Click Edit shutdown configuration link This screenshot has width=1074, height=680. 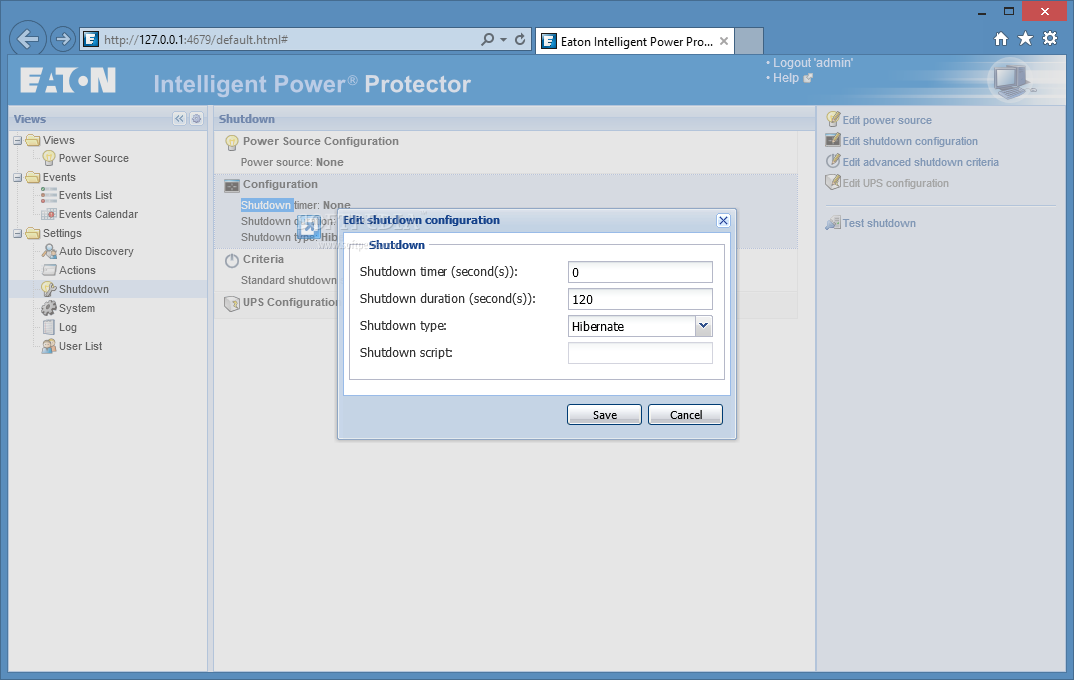(910, 141)
